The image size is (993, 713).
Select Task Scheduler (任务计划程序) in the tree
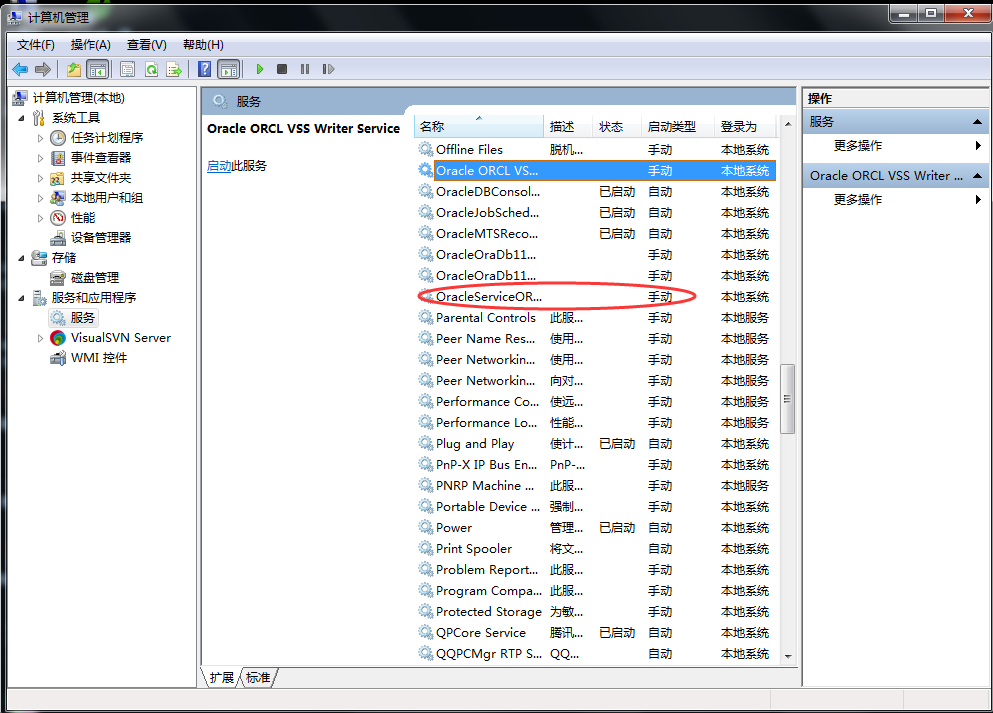coord(106,137)
